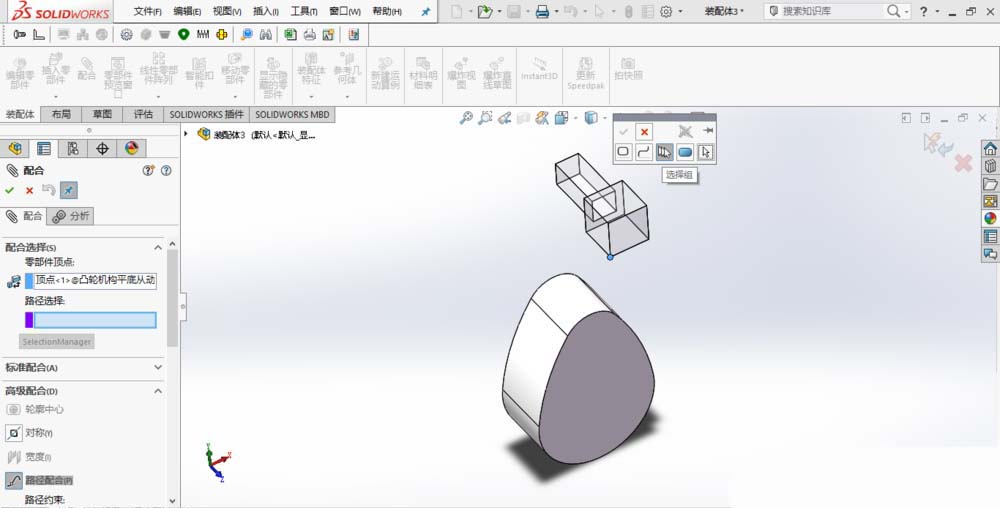Open the 工具(T) menu
1000x508 pixels.
[x=304, y=11]
